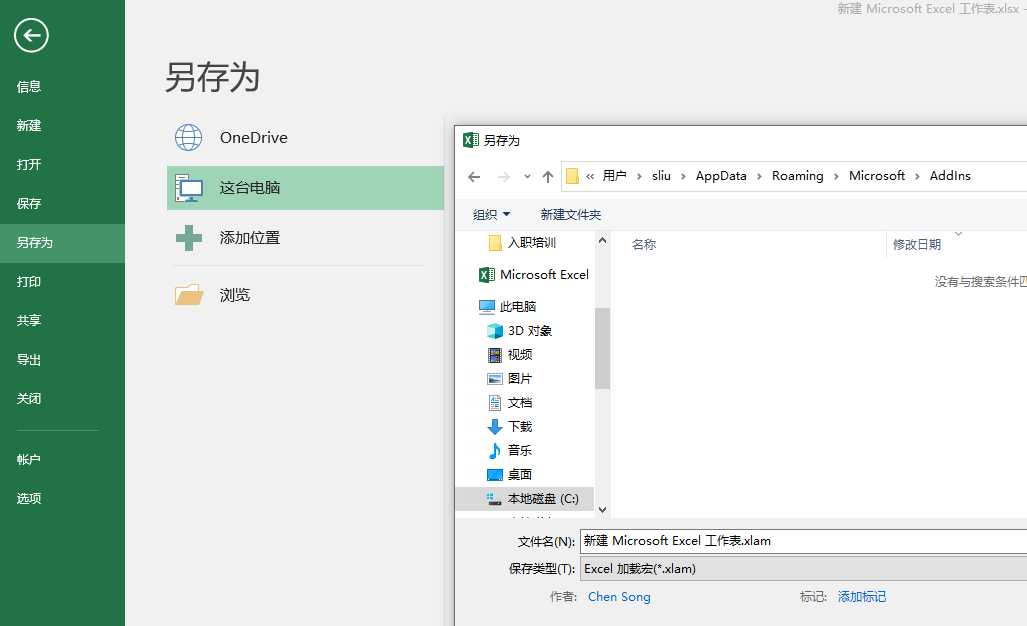Screen dimensions: 1027x626
Task: Click the back arrow circle icon
Action: tap(31, 35)
